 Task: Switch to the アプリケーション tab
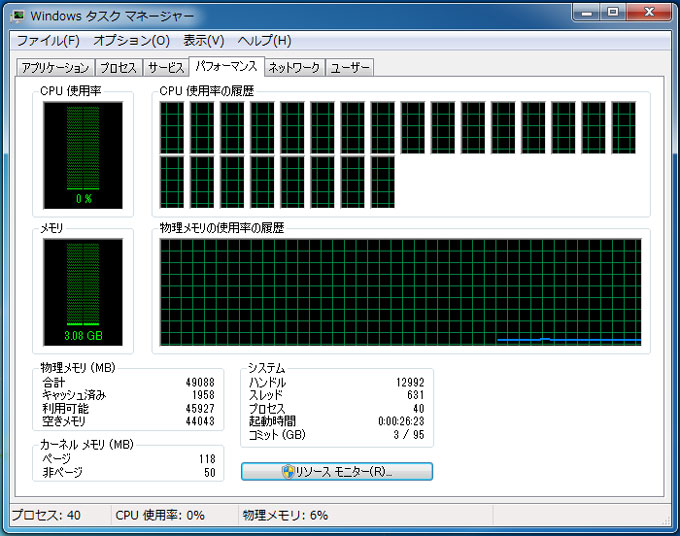56,68
